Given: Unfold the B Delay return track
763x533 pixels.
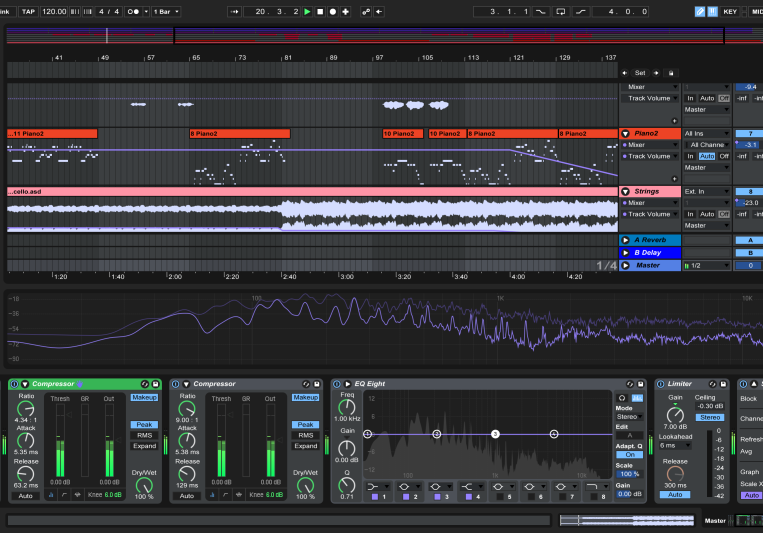Looking at the screenshot, I should point(626,253).
